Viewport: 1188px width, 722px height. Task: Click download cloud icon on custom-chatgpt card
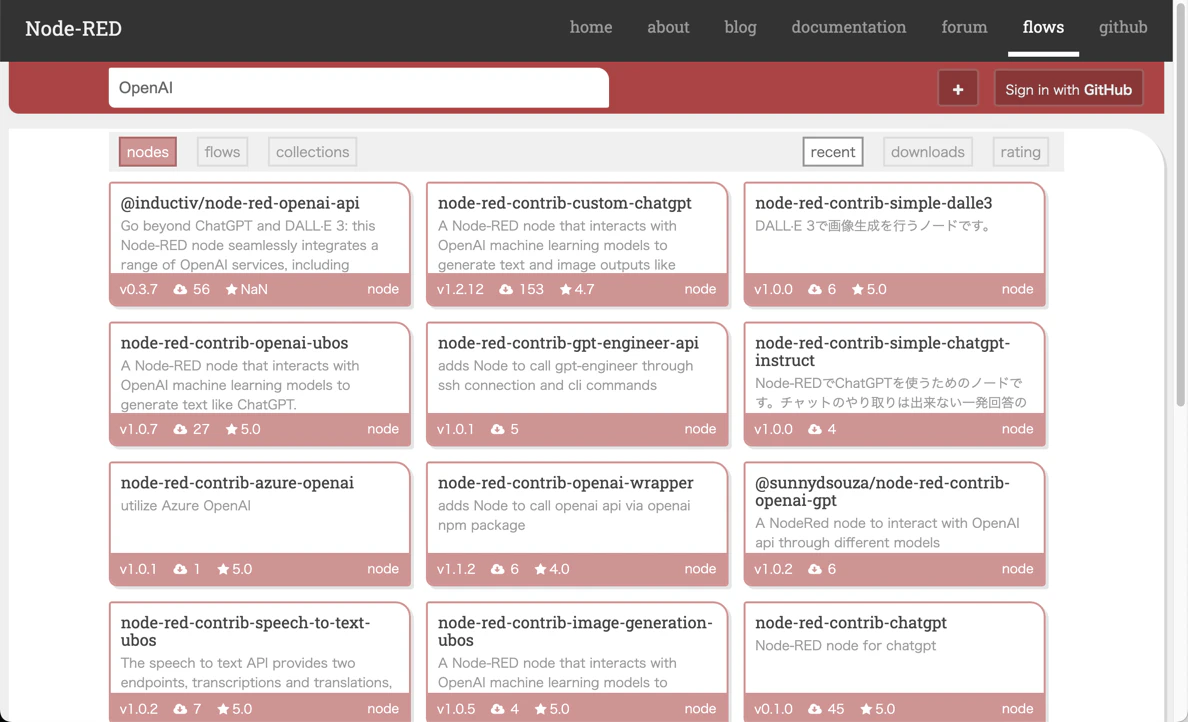tap(506, 289)
